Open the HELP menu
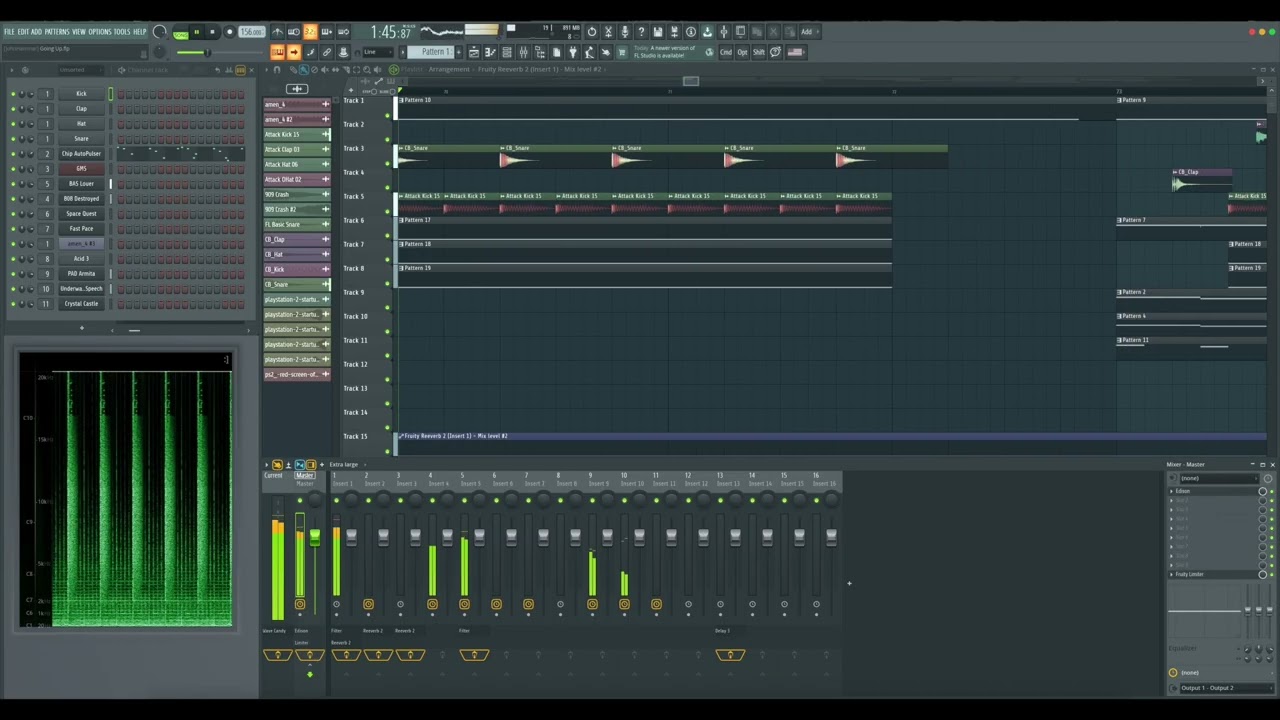The height and width of the screenshot is (720, 1280). pyautogui.click(x=139, y=31)
